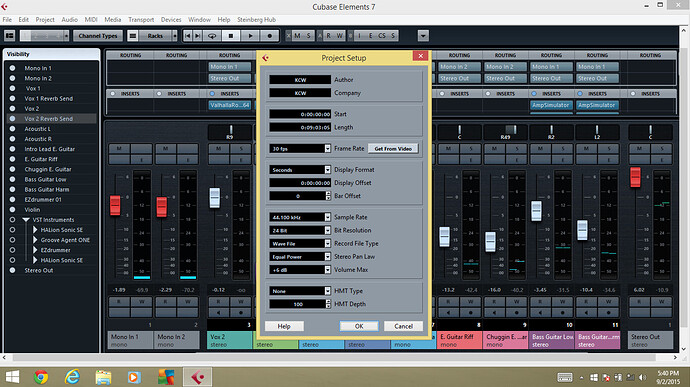Toggle visibility dot for EZdrummer 01
The image size is (690, 387).
(x=12, y=200)
